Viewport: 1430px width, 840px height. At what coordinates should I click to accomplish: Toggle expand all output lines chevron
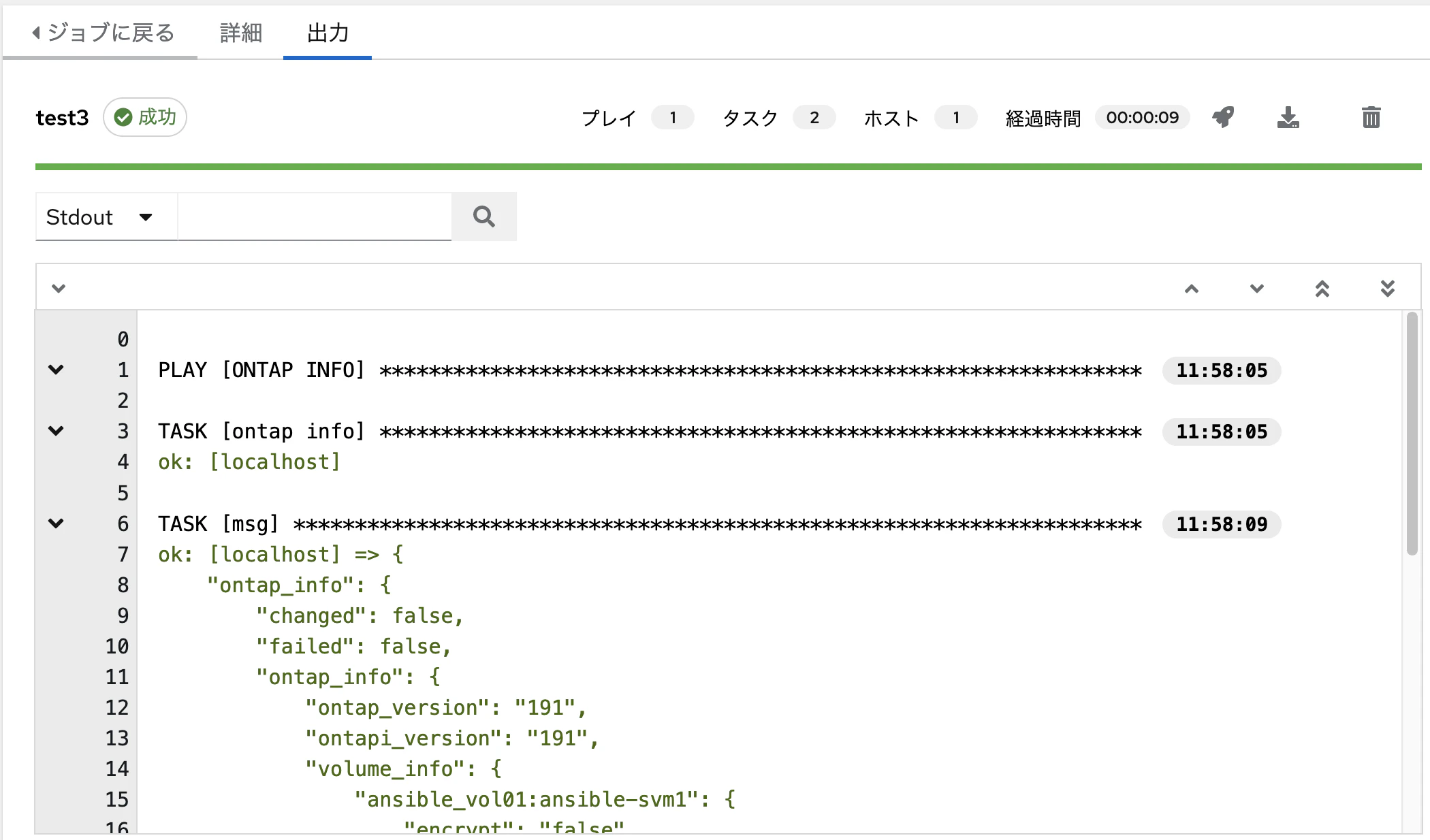(59, 289)
